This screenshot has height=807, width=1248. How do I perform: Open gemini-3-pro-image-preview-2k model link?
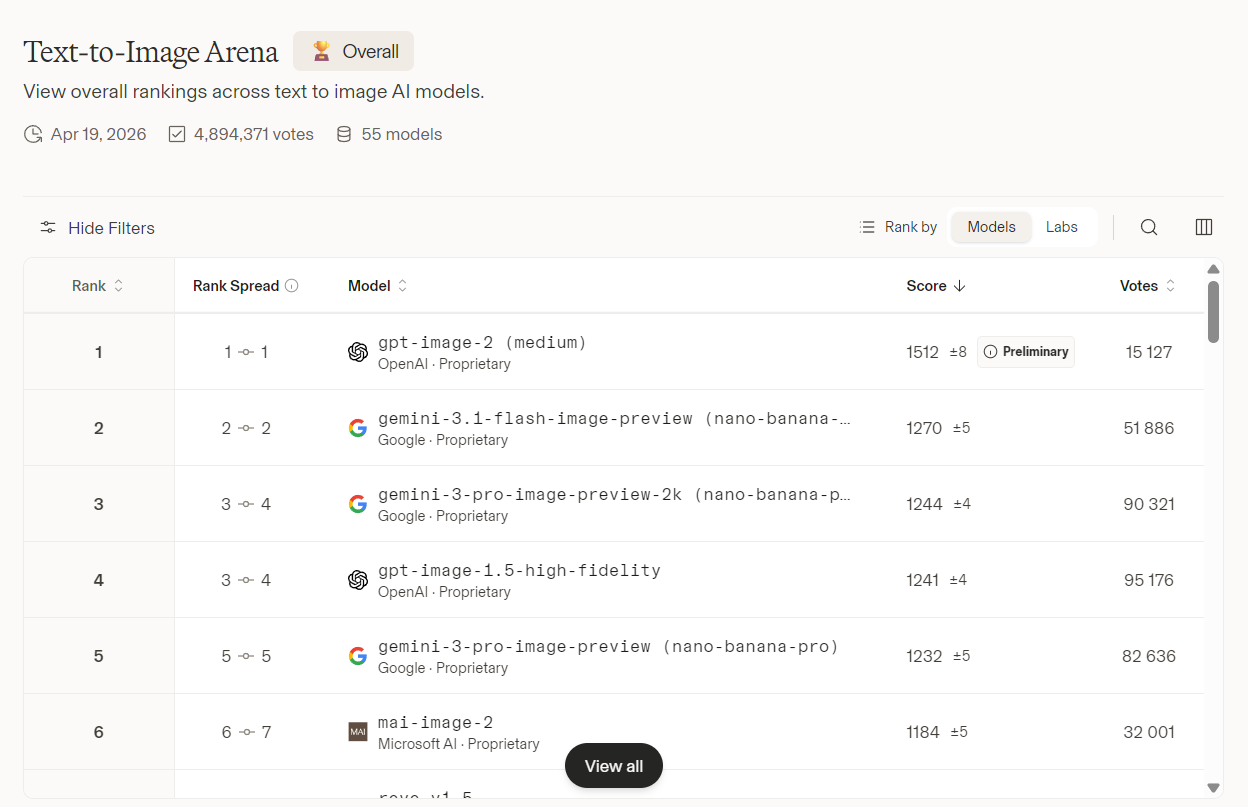(x=614, y=495)
